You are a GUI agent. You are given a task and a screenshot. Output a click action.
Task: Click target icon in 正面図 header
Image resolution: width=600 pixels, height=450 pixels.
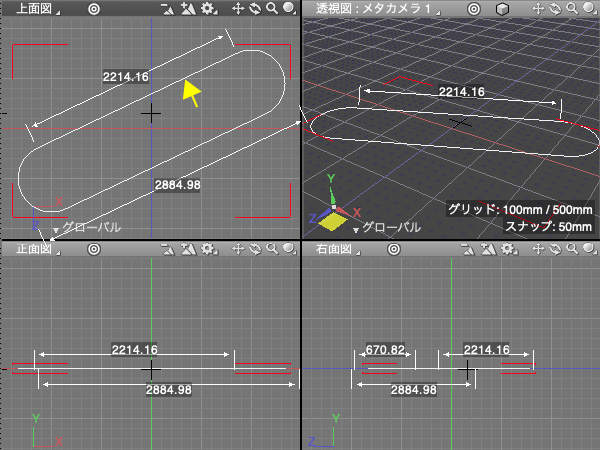pos(94,249)
